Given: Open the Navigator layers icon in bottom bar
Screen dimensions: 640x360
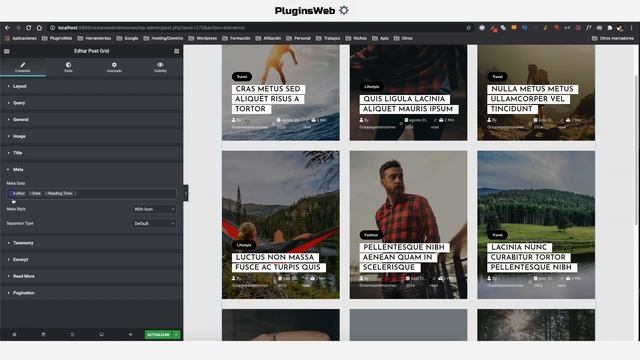Looking at the screenshot, I should pos(43,335).
